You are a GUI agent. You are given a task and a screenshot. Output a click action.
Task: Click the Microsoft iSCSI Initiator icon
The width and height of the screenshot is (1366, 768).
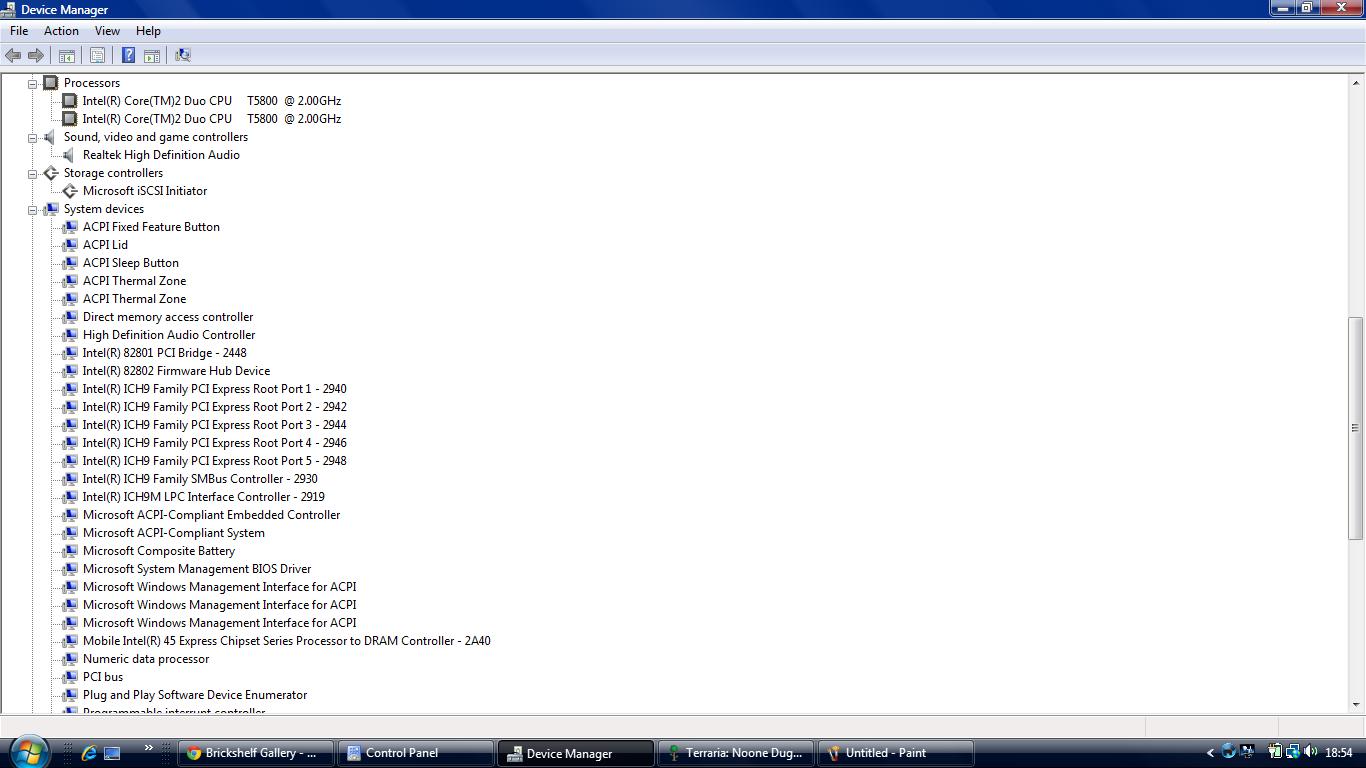click(69, 191)
